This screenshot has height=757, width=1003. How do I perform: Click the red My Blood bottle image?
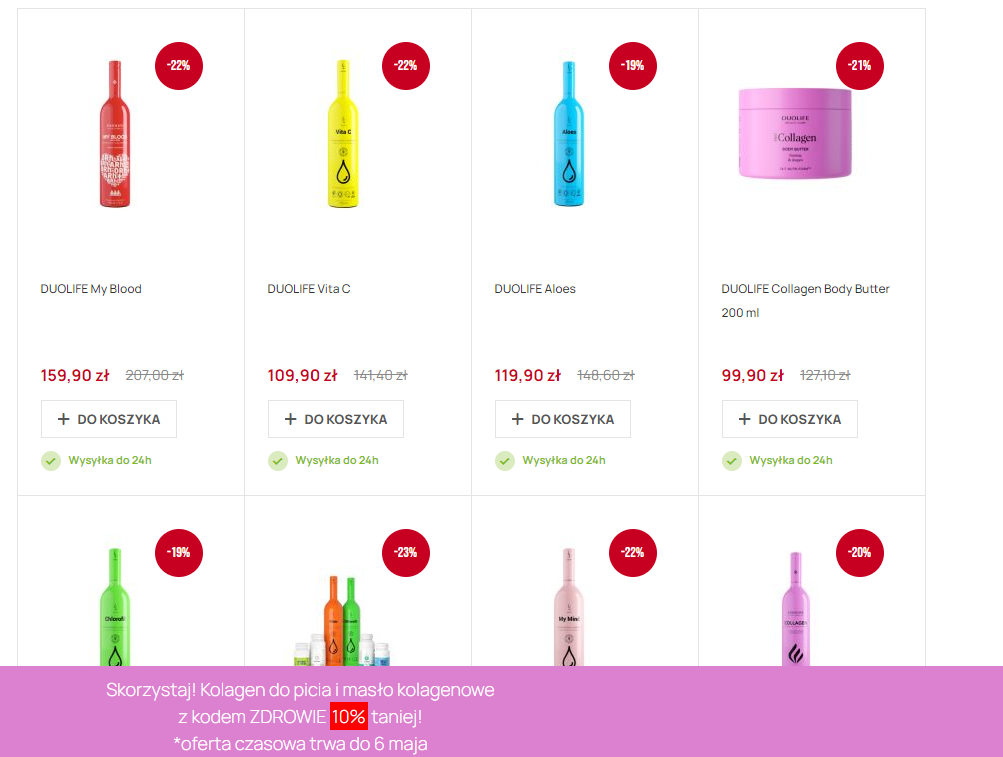coord(115,134)
